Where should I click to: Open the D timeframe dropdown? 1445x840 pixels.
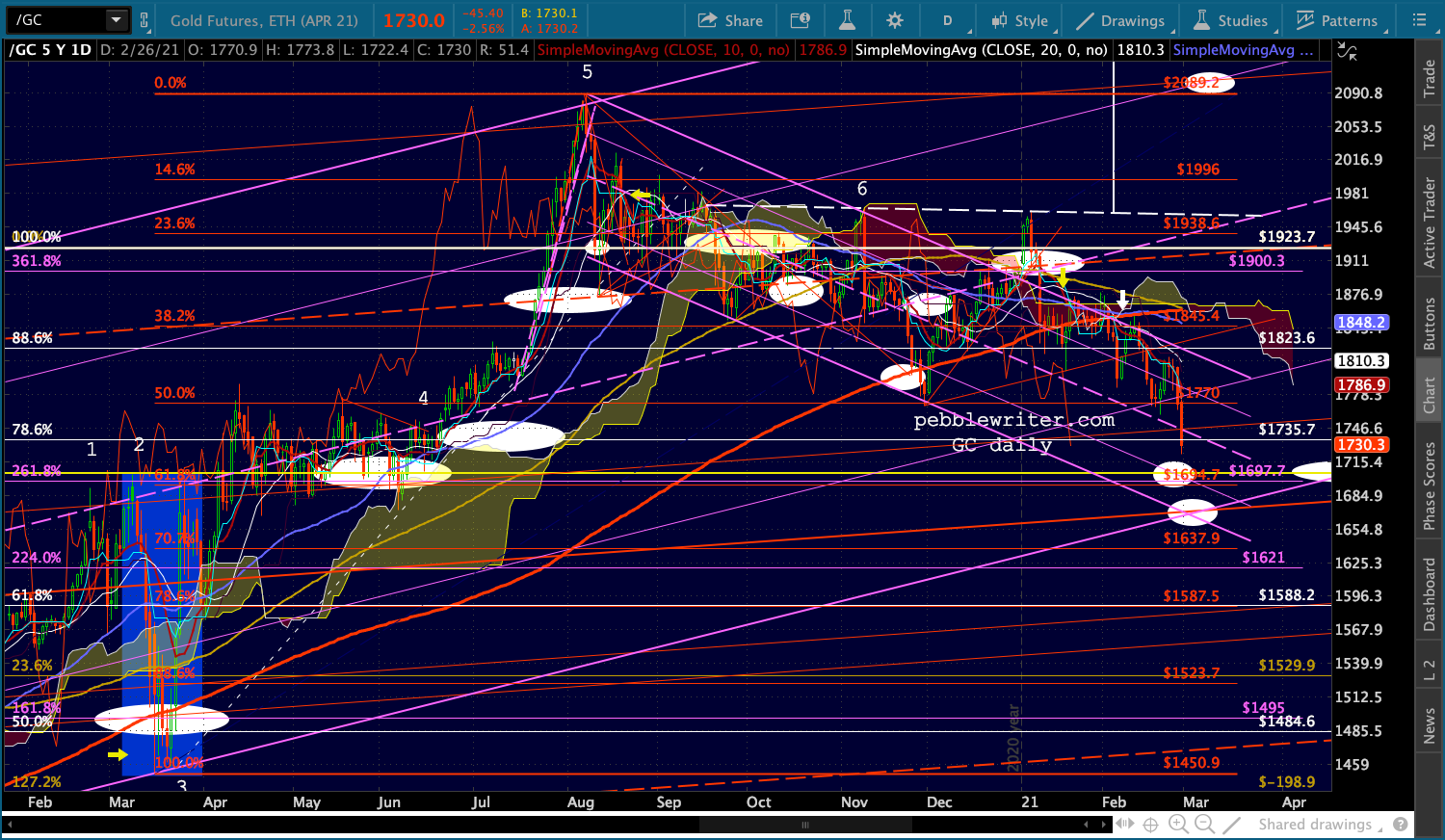[x=947, y=20]
